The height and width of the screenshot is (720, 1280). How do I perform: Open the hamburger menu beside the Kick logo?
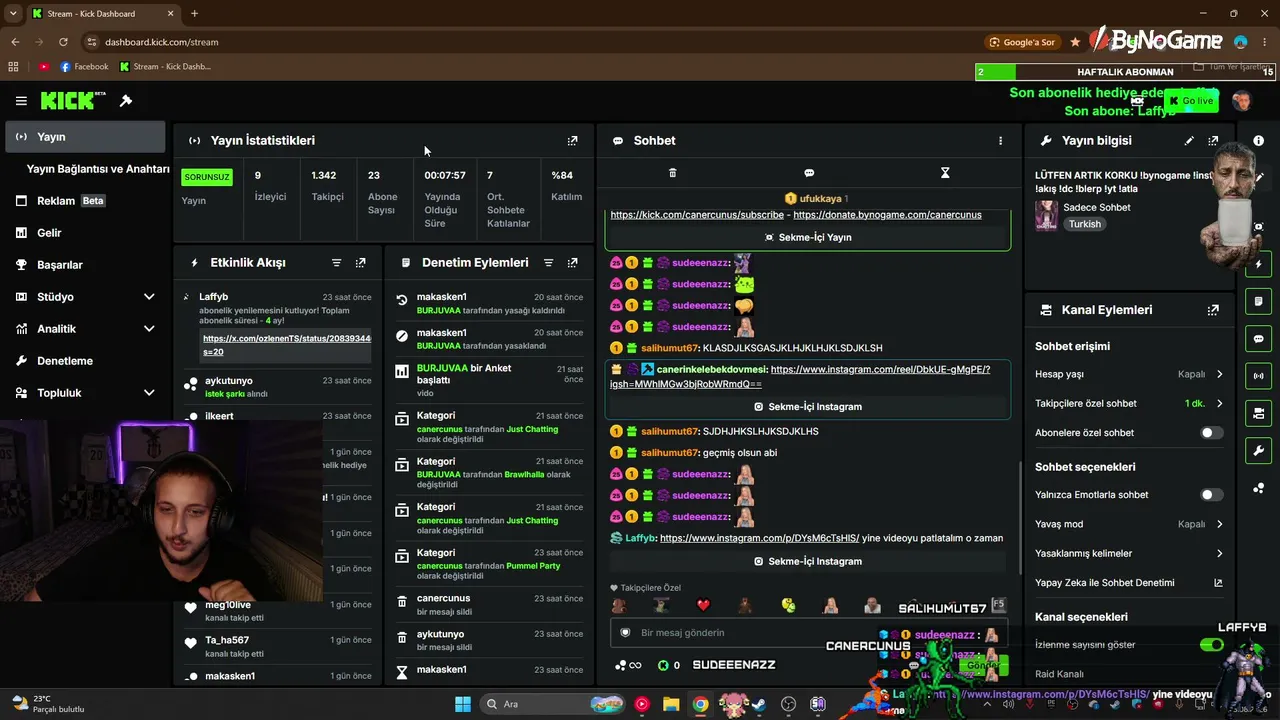[21, 101]
